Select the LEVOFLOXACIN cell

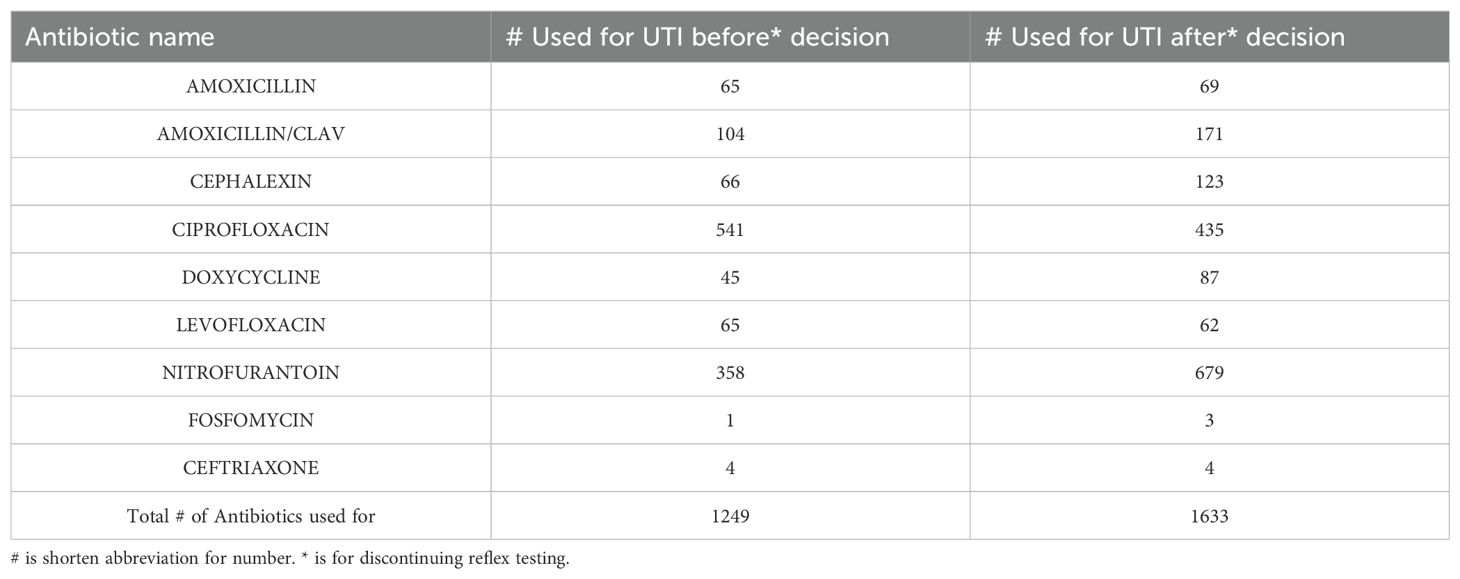(x=251, y=325)
